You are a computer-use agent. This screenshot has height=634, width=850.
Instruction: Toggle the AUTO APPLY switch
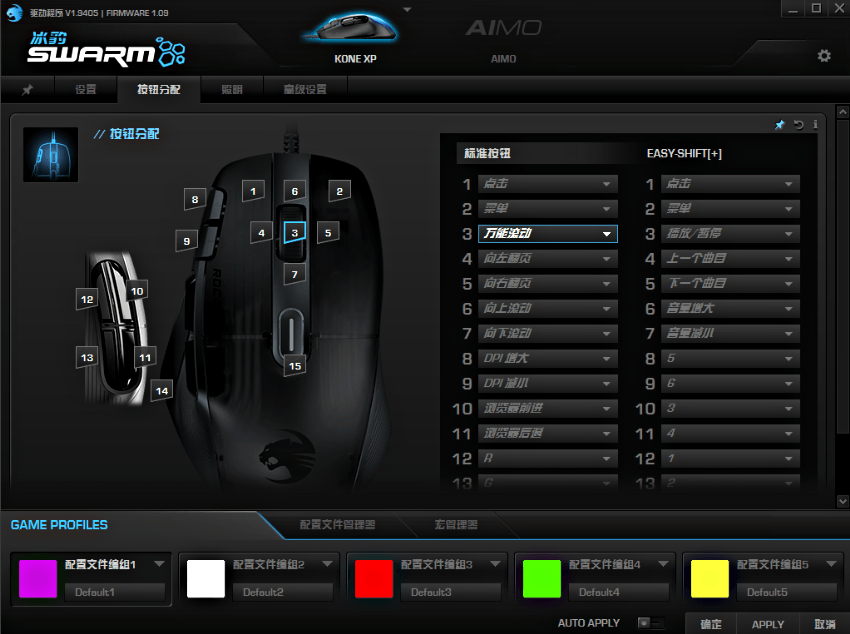(x=650, y=623)
